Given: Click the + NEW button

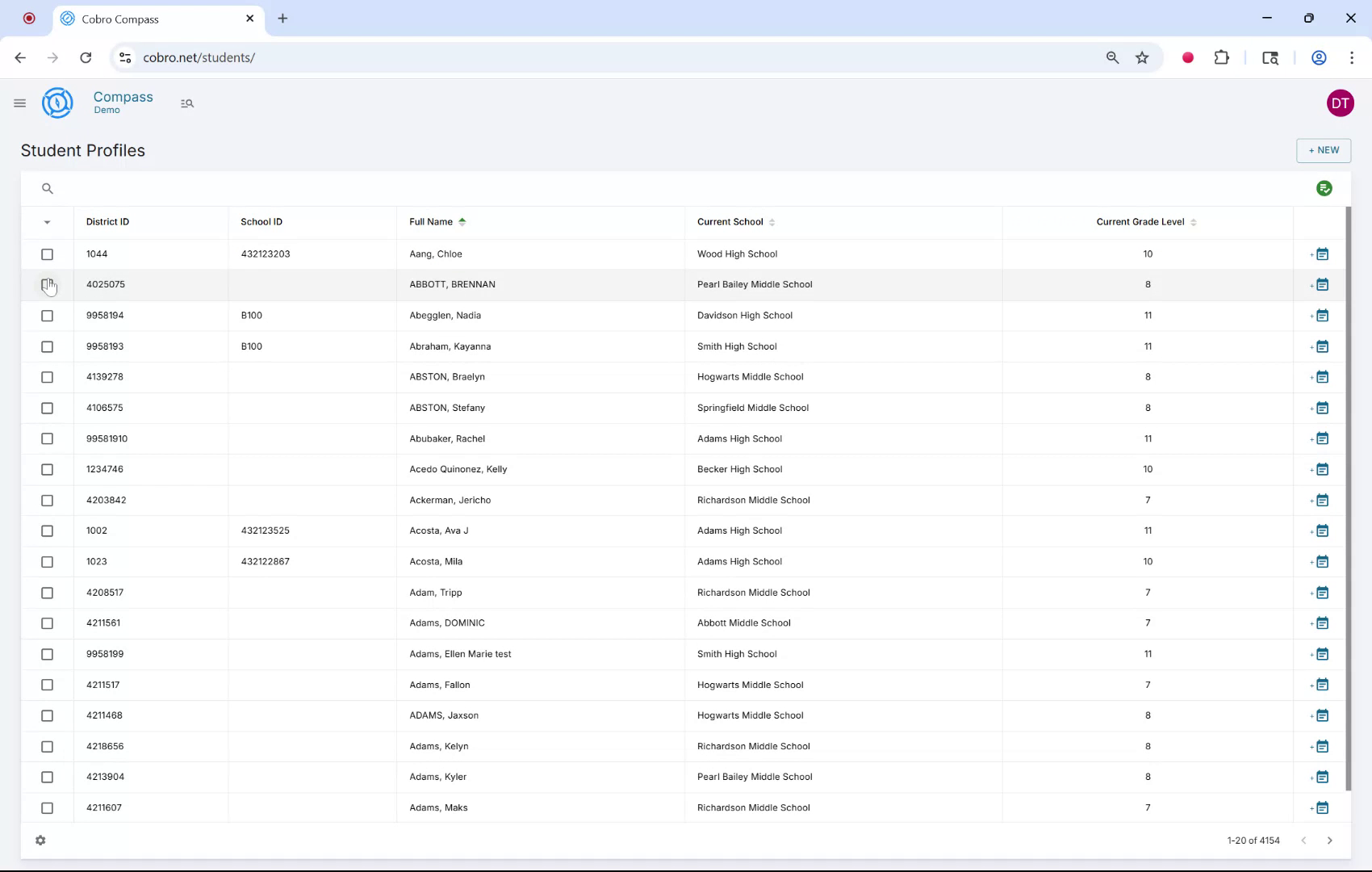Looking at the screenshot, I should click(x=1323, y=150).
